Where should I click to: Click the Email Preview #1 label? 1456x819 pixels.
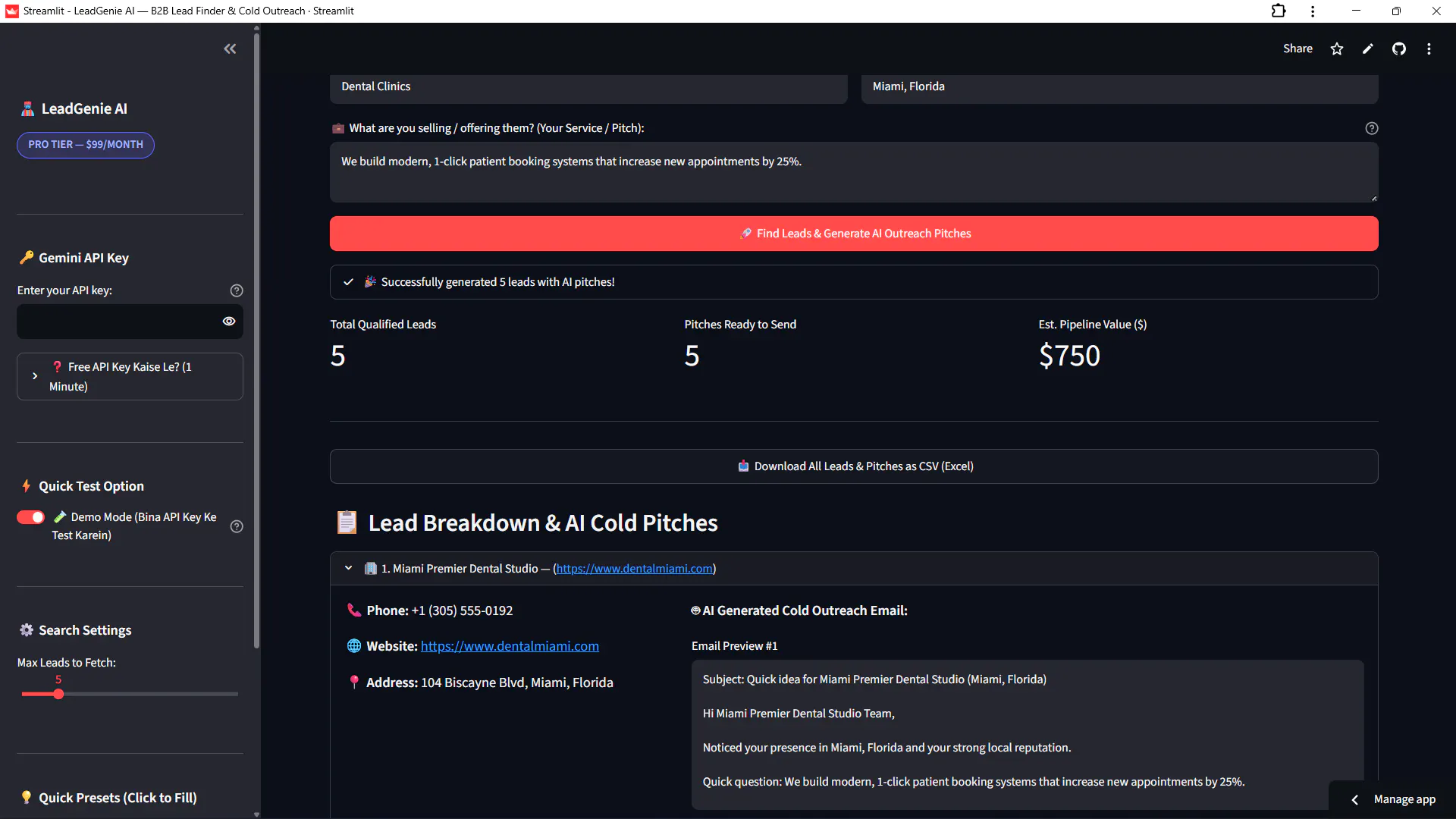pyautogui.click(x=734, y=646)
